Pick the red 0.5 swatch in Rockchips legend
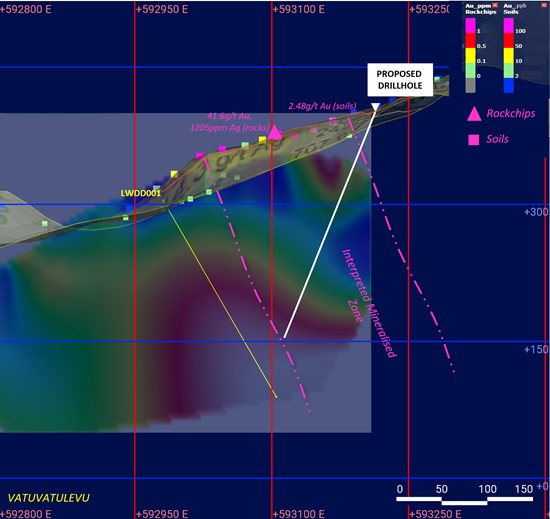This screenshot has height=519, width=550. coord(470,41)
